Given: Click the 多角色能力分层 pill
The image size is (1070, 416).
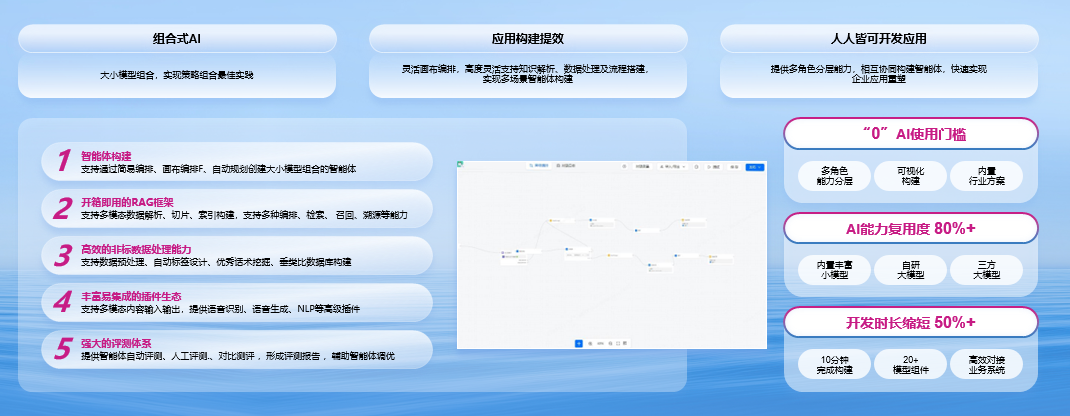Looking at the screenshot, I should (832, 176).
